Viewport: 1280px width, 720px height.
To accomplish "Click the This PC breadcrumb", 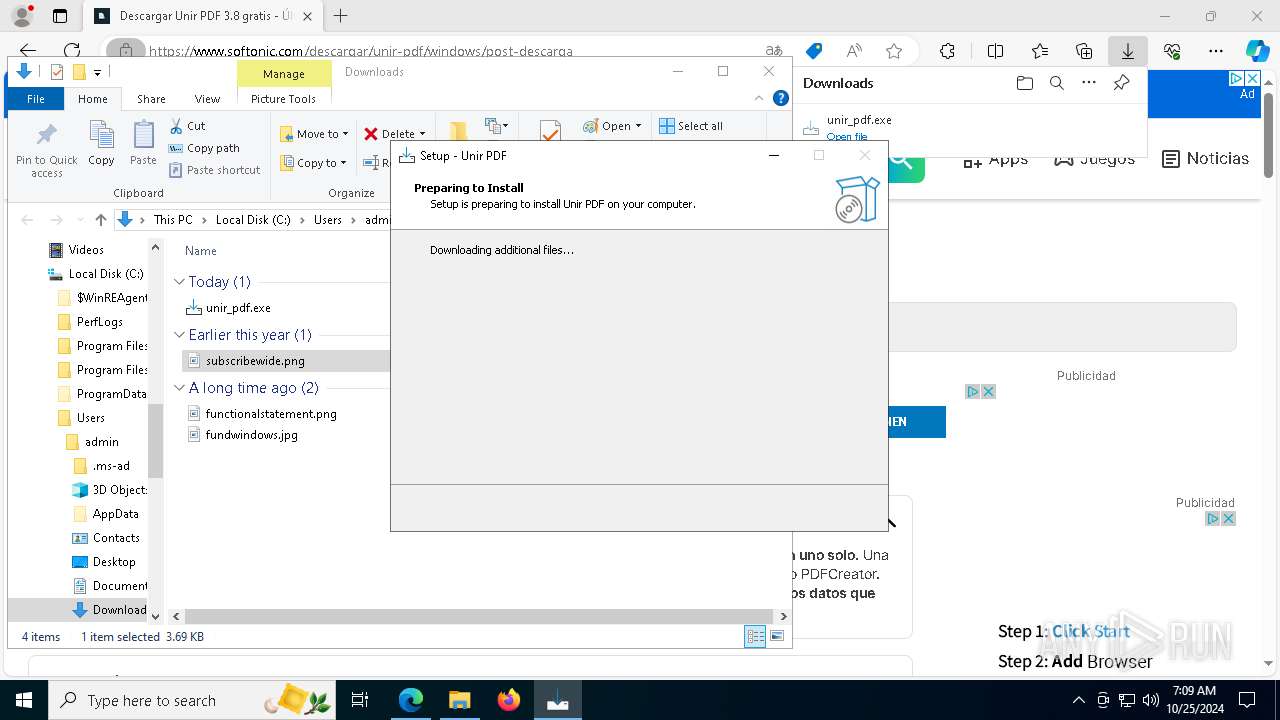I will pyautogui.click(x=173, y=220).
